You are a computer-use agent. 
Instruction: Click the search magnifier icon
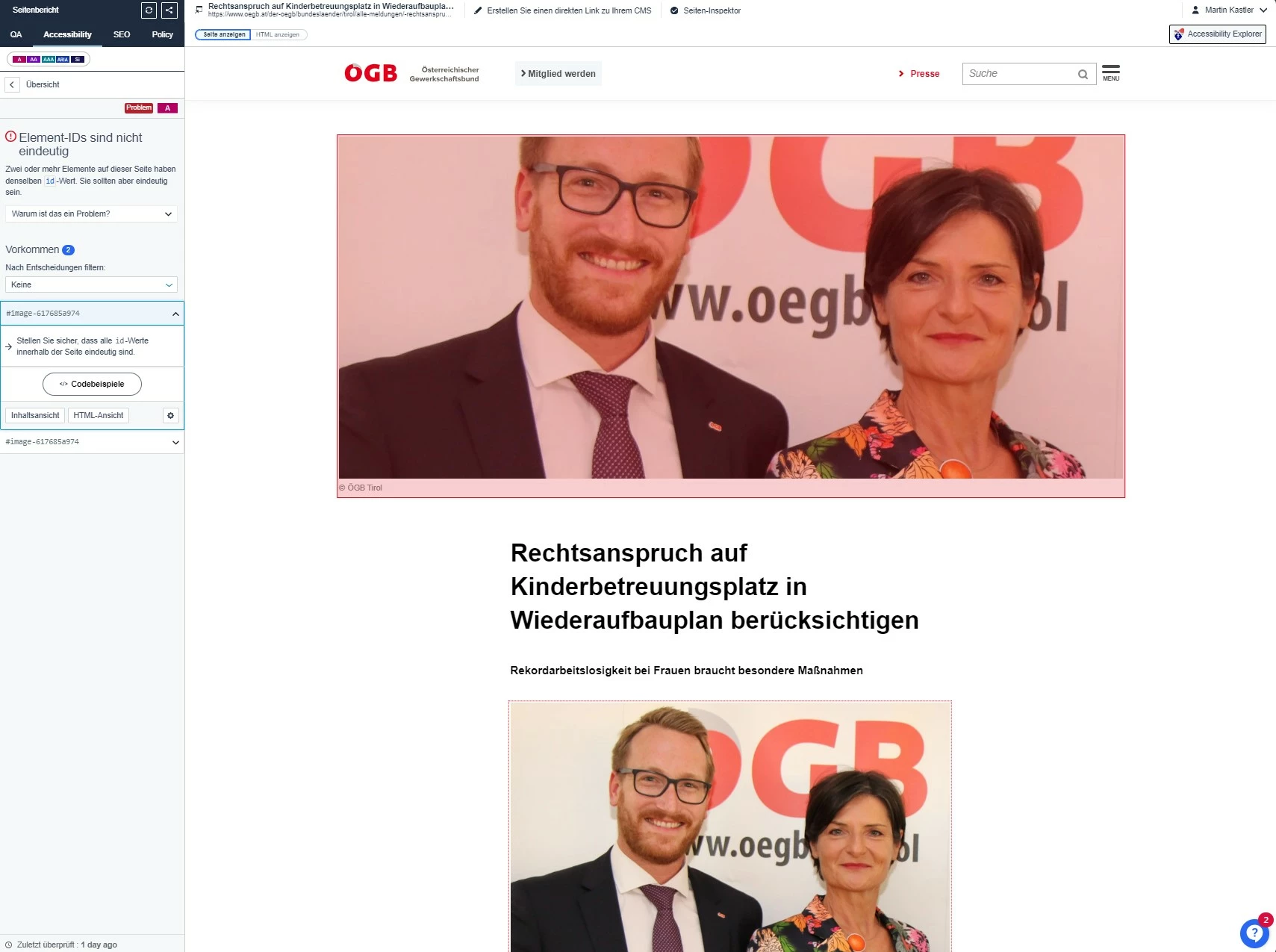point(1083,74)
